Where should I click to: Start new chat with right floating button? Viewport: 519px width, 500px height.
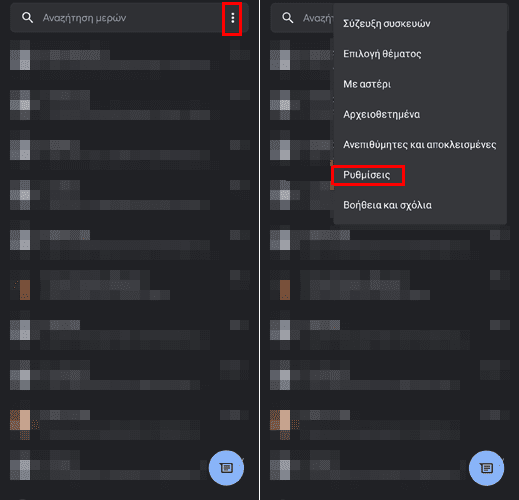(486, 468)
